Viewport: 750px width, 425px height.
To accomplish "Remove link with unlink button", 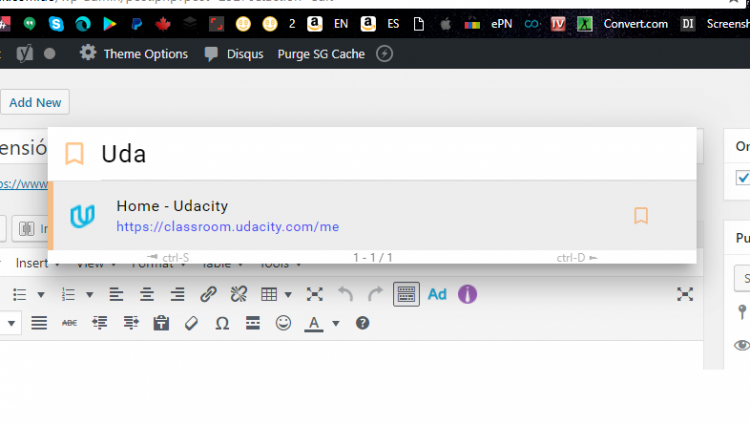I will [x=239, y=294].
